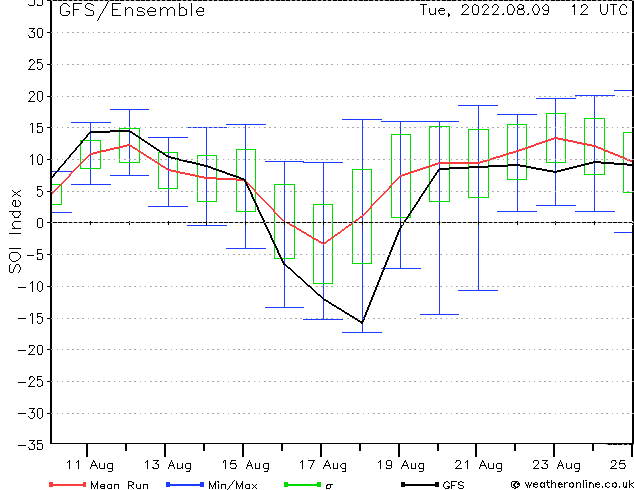Click the y-axis value -10
The width and height of the screenshot is (634, 490).
[x=31, y=287]
